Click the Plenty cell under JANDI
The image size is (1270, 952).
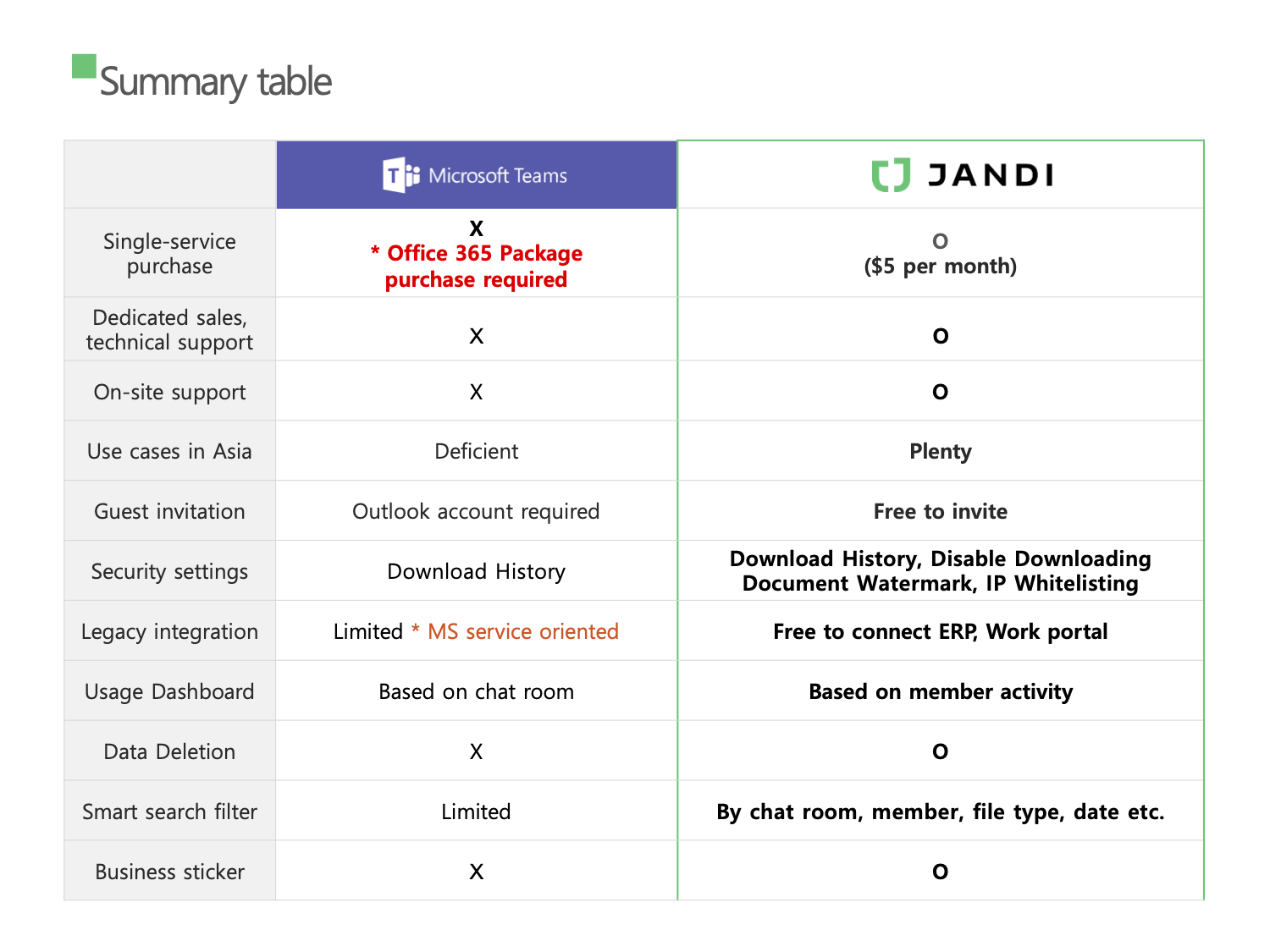click(x=940, y=452)
